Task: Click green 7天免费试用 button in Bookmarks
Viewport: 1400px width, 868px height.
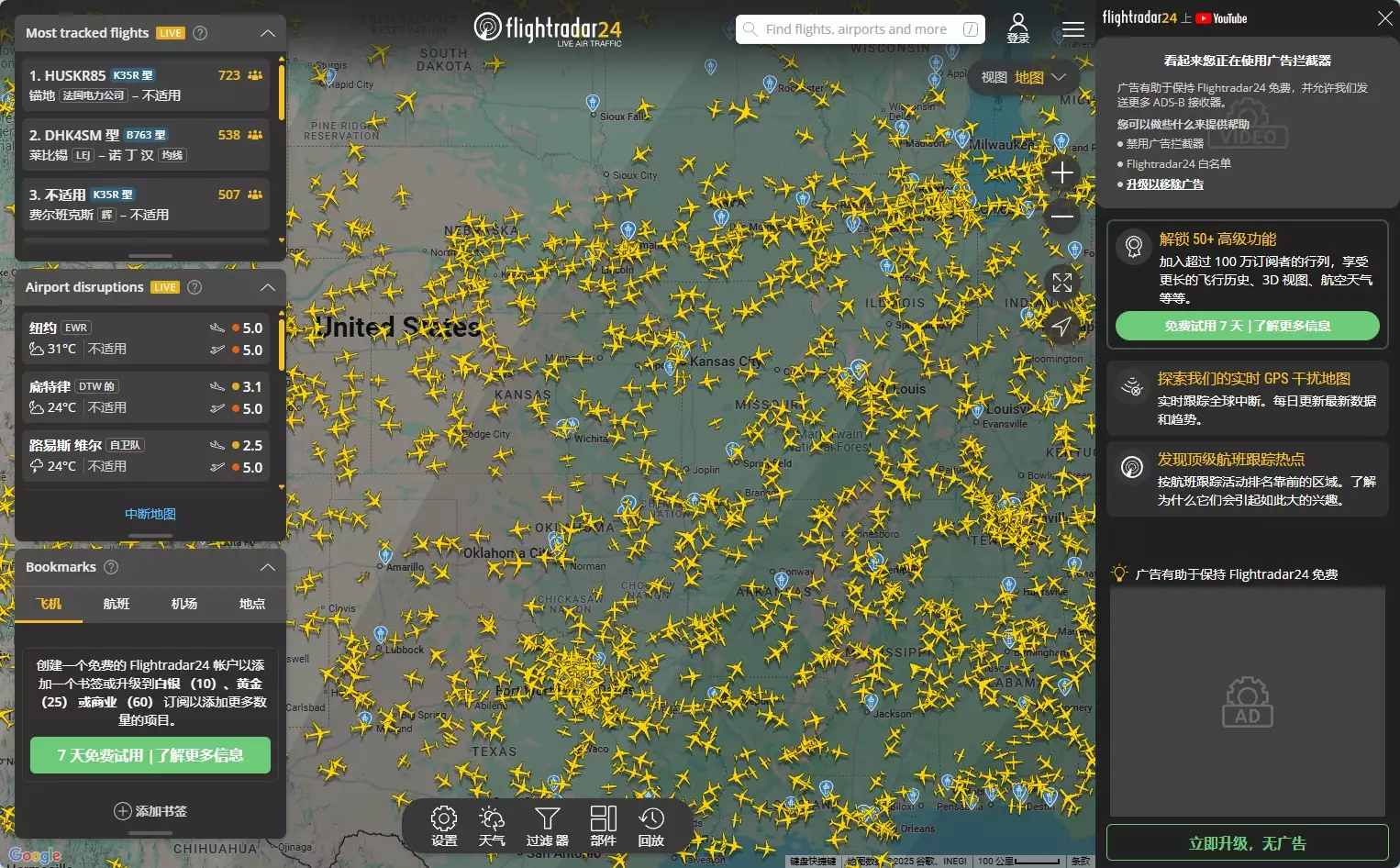Action: click(150, 755)
